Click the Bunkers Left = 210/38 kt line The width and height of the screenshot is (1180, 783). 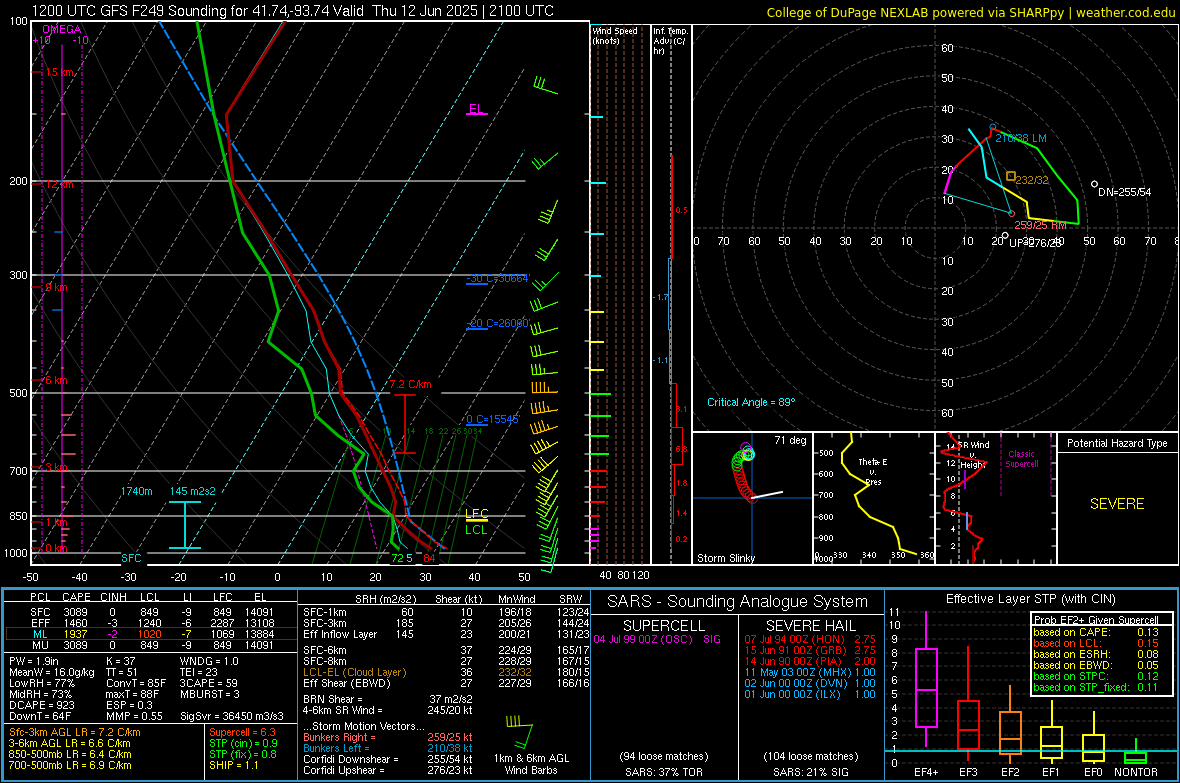tap(388, 748)
